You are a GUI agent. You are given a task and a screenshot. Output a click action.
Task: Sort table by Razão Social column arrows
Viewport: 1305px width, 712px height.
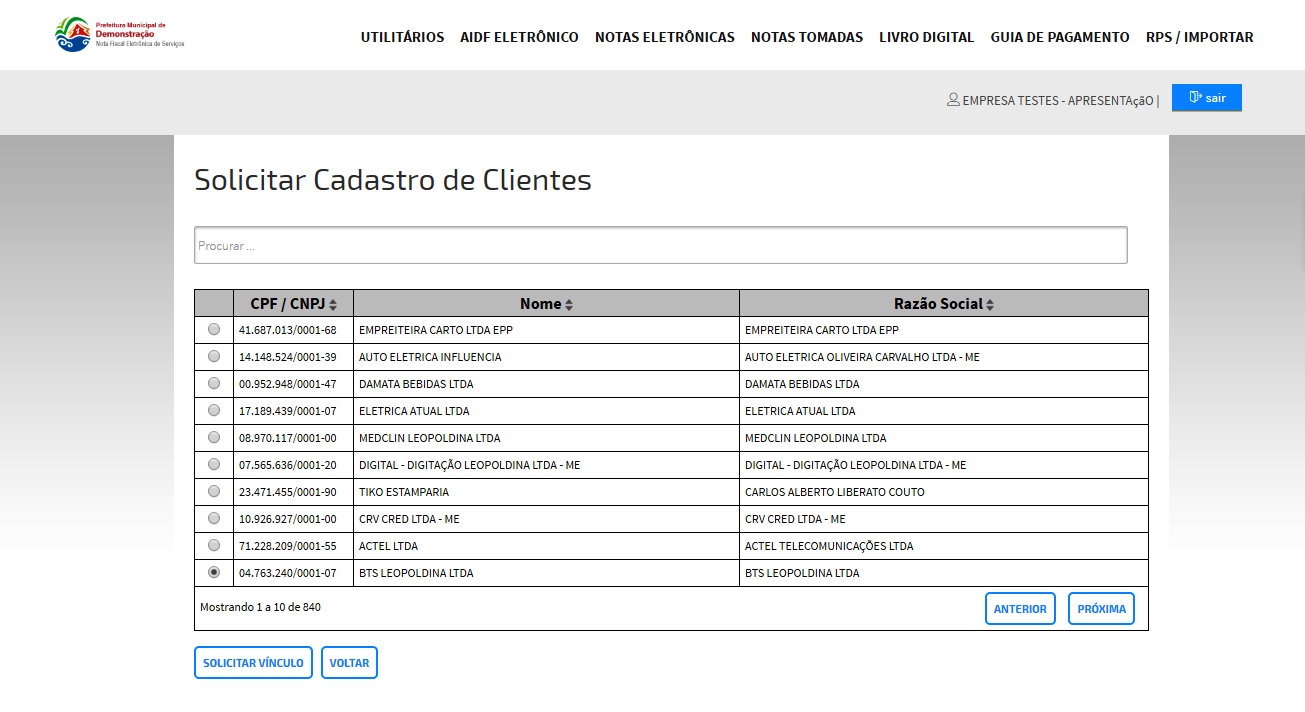click(990, 305)
